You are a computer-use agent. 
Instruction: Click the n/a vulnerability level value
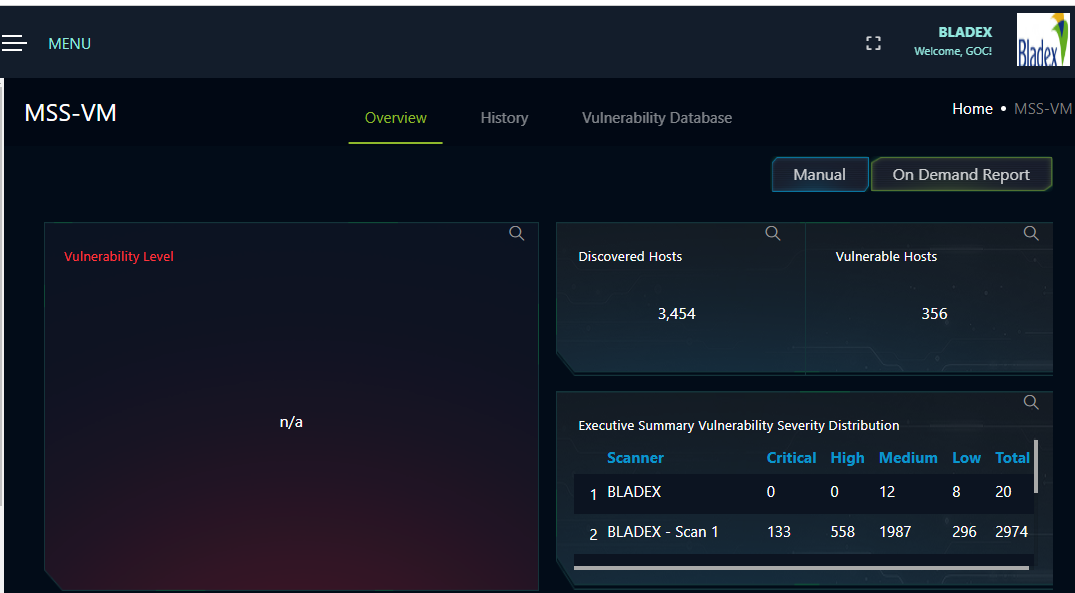point(291,422)
